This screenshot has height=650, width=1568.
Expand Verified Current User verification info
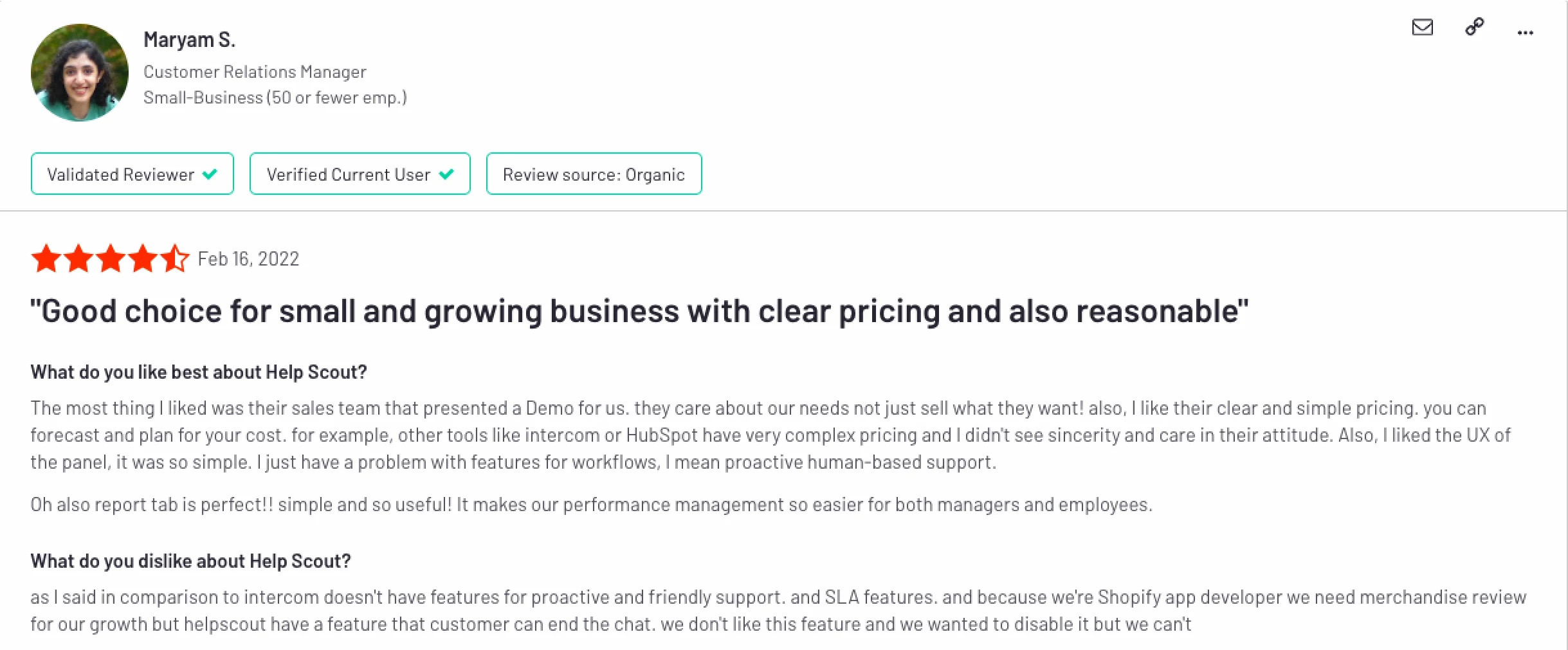coord(360,174)
